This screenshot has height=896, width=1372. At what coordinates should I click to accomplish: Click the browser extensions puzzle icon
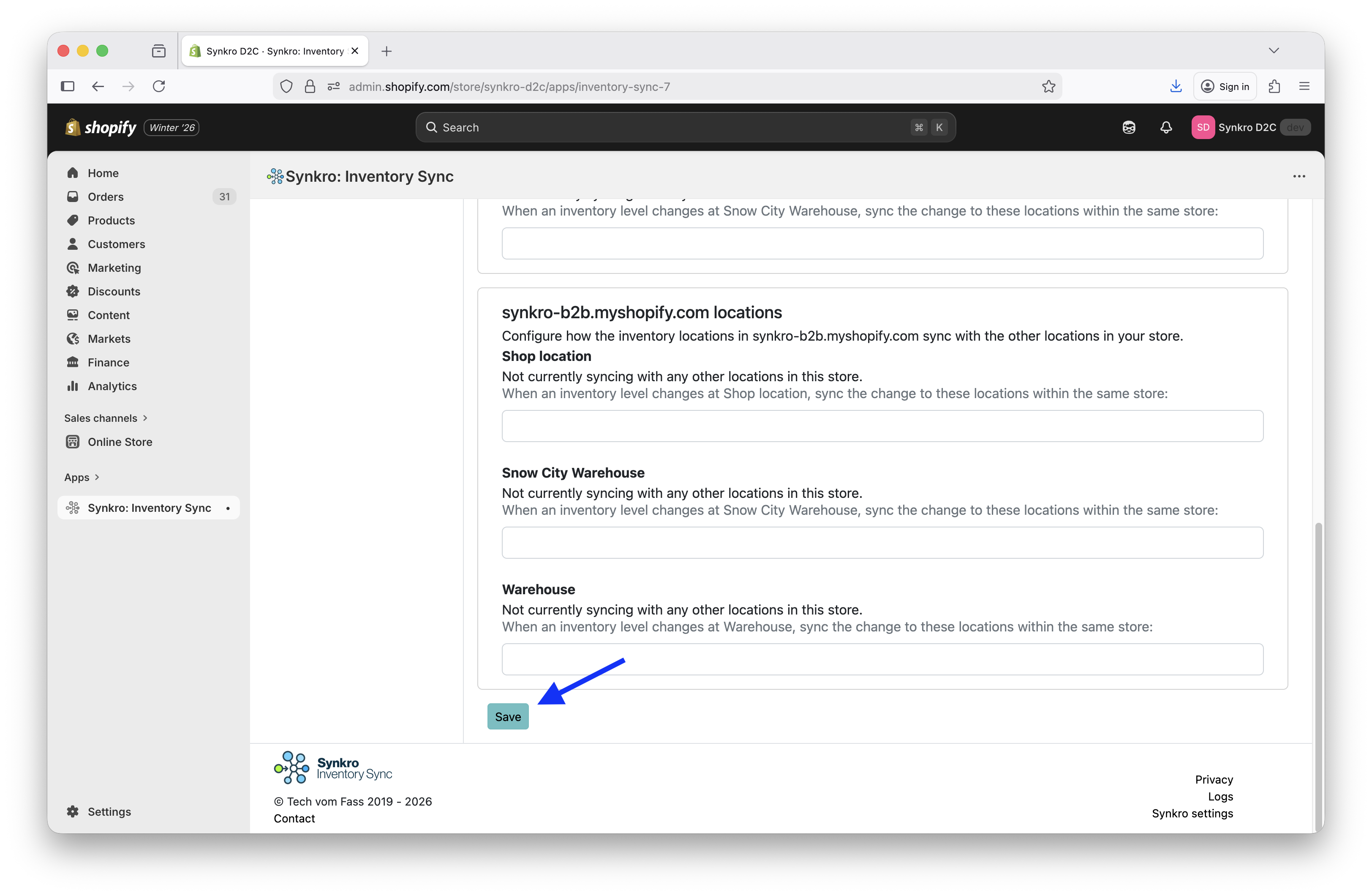(x=1274, y=87)
